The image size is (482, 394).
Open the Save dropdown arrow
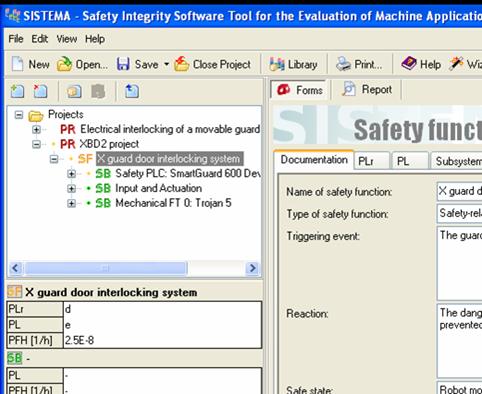(166, 64)
